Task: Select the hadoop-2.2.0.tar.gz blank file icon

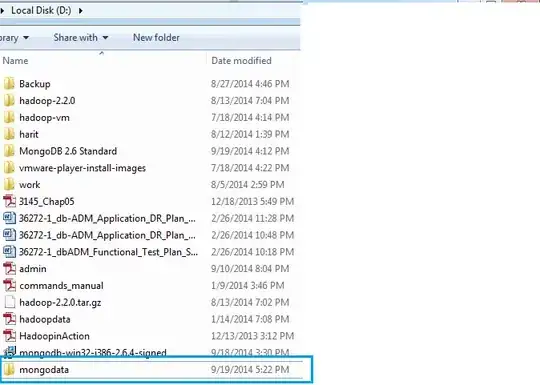Action: point(9,302)
